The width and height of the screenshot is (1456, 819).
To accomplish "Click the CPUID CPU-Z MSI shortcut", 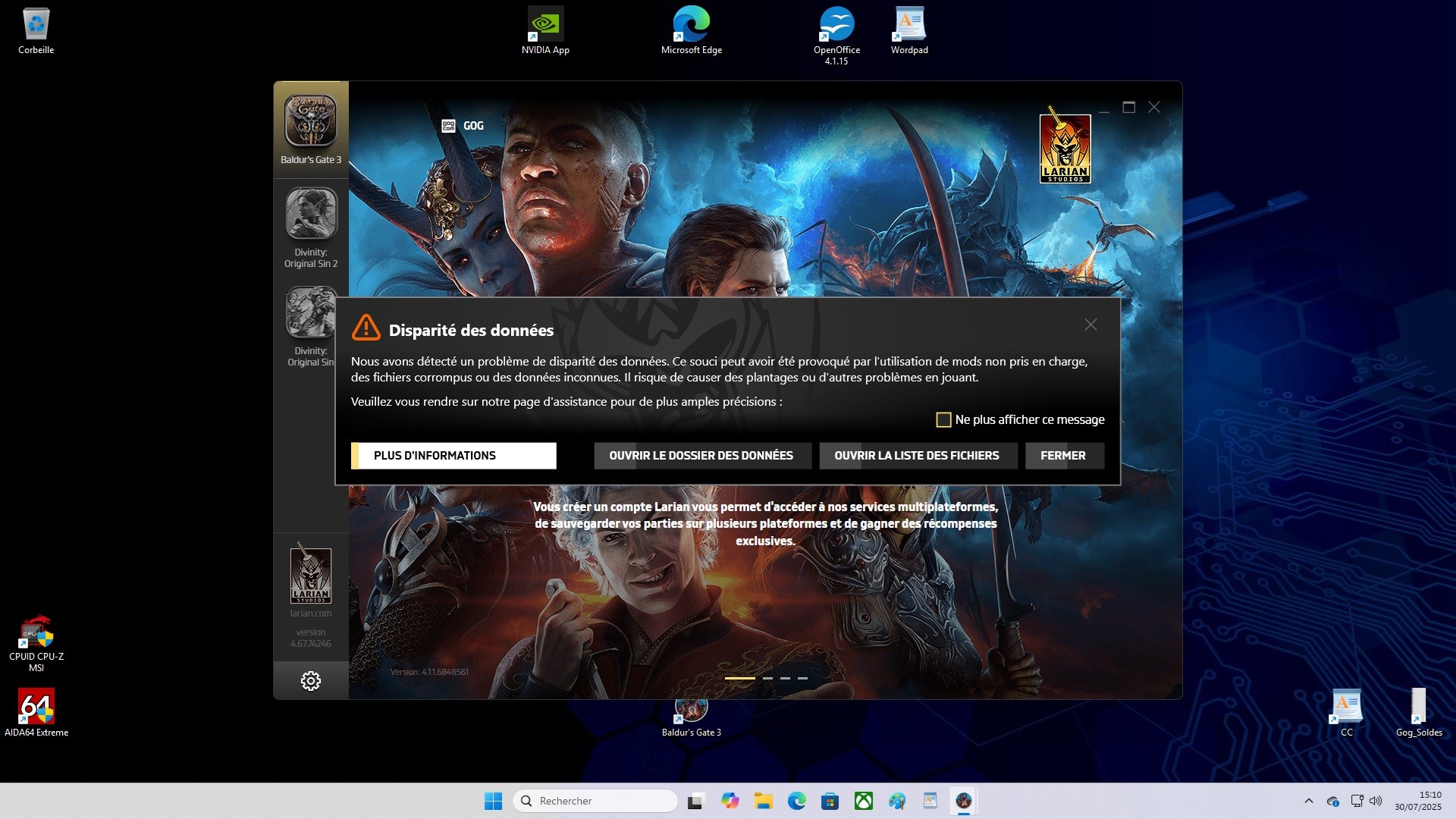I will click(36, 643).
